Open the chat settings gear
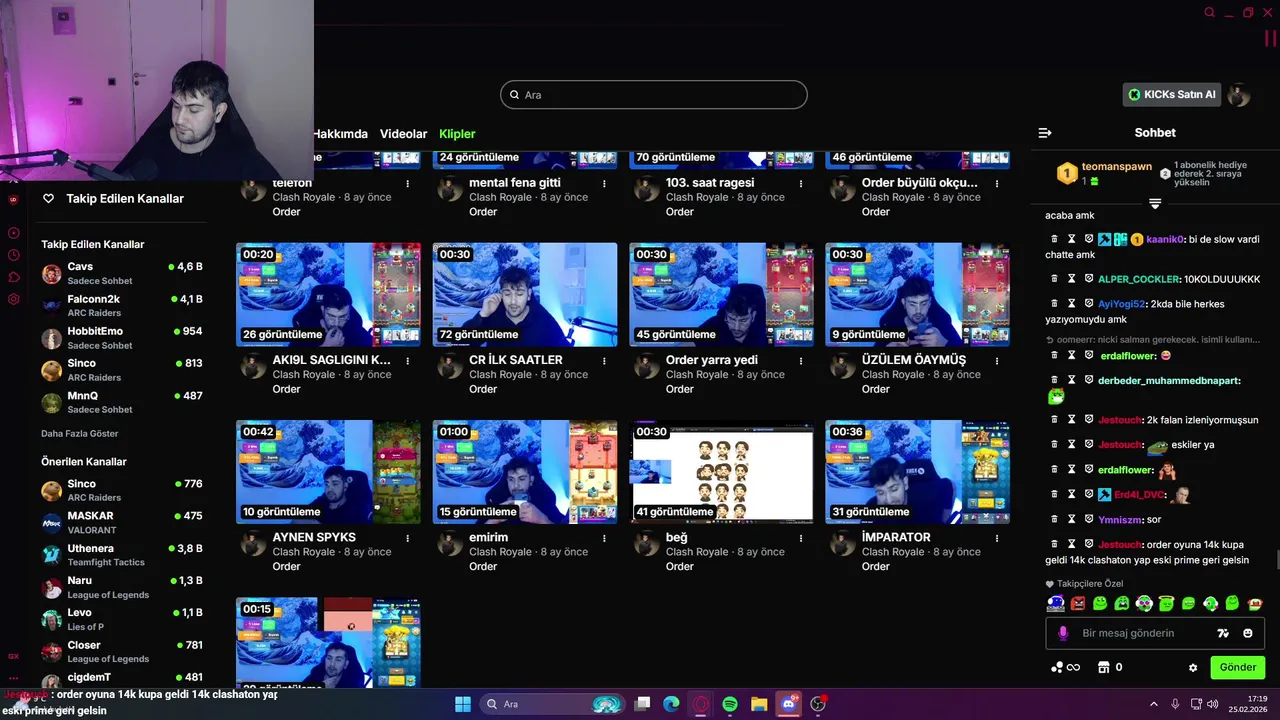Image resolution: width=1280 pixels, height=720 pixels. click(1193, 667)
